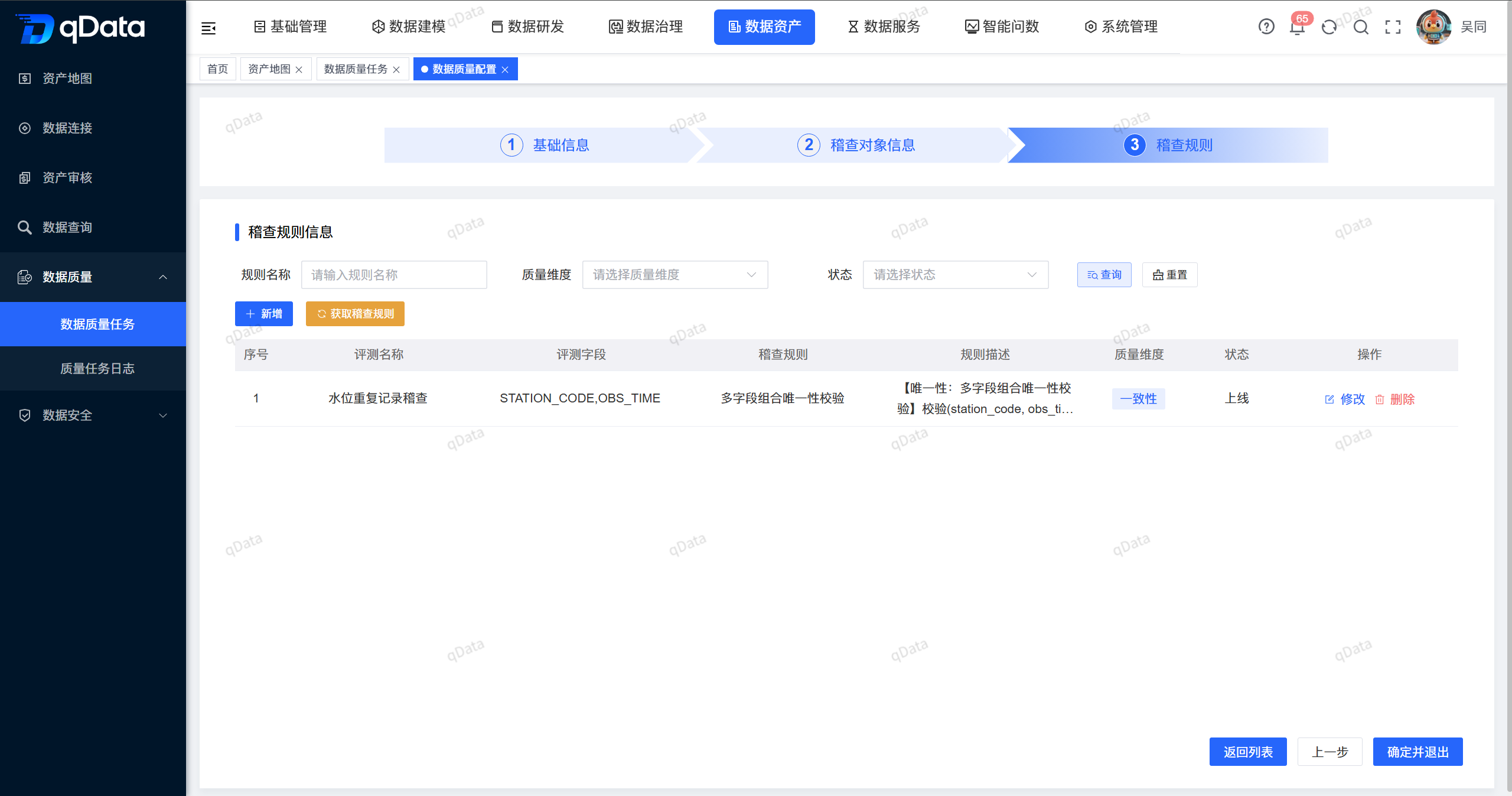Close the 数据质量任务 tab
1512x796 pixels.
tap(396, 70)
